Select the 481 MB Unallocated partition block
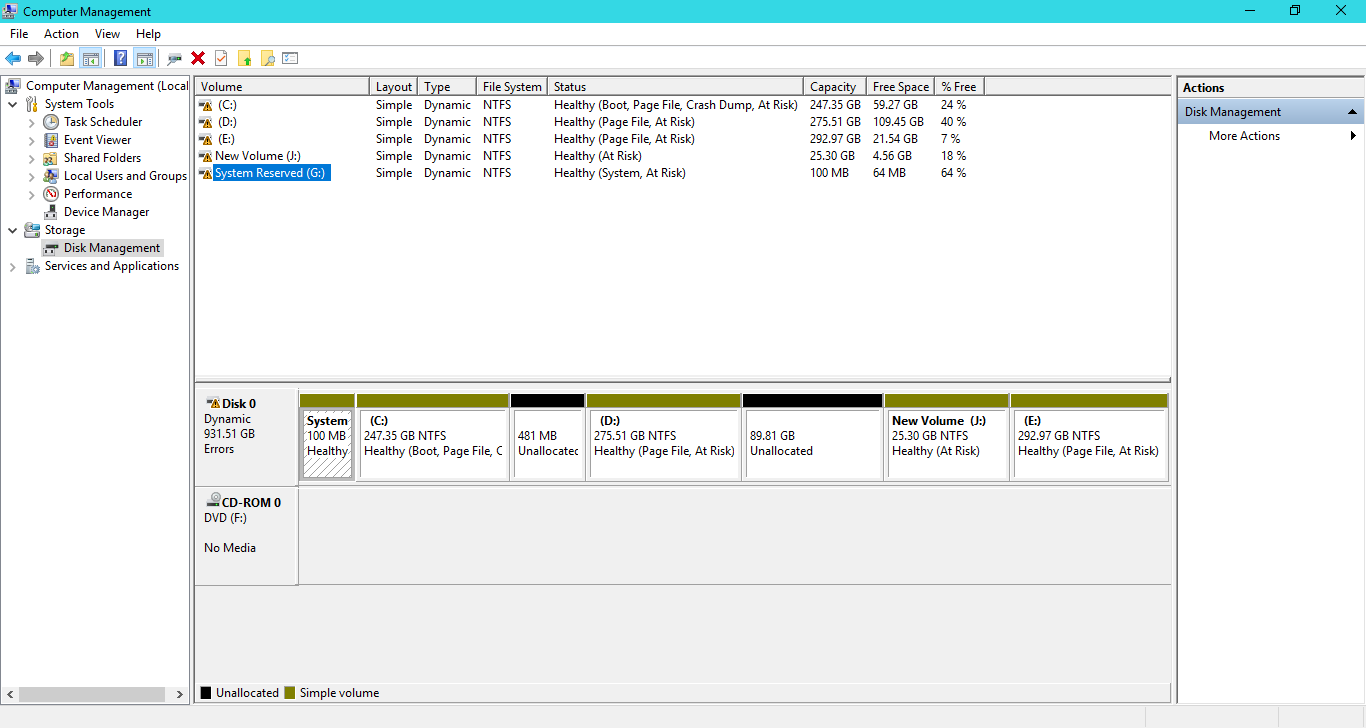Viewport: 1366px width, 728px height. pos(548,440)
